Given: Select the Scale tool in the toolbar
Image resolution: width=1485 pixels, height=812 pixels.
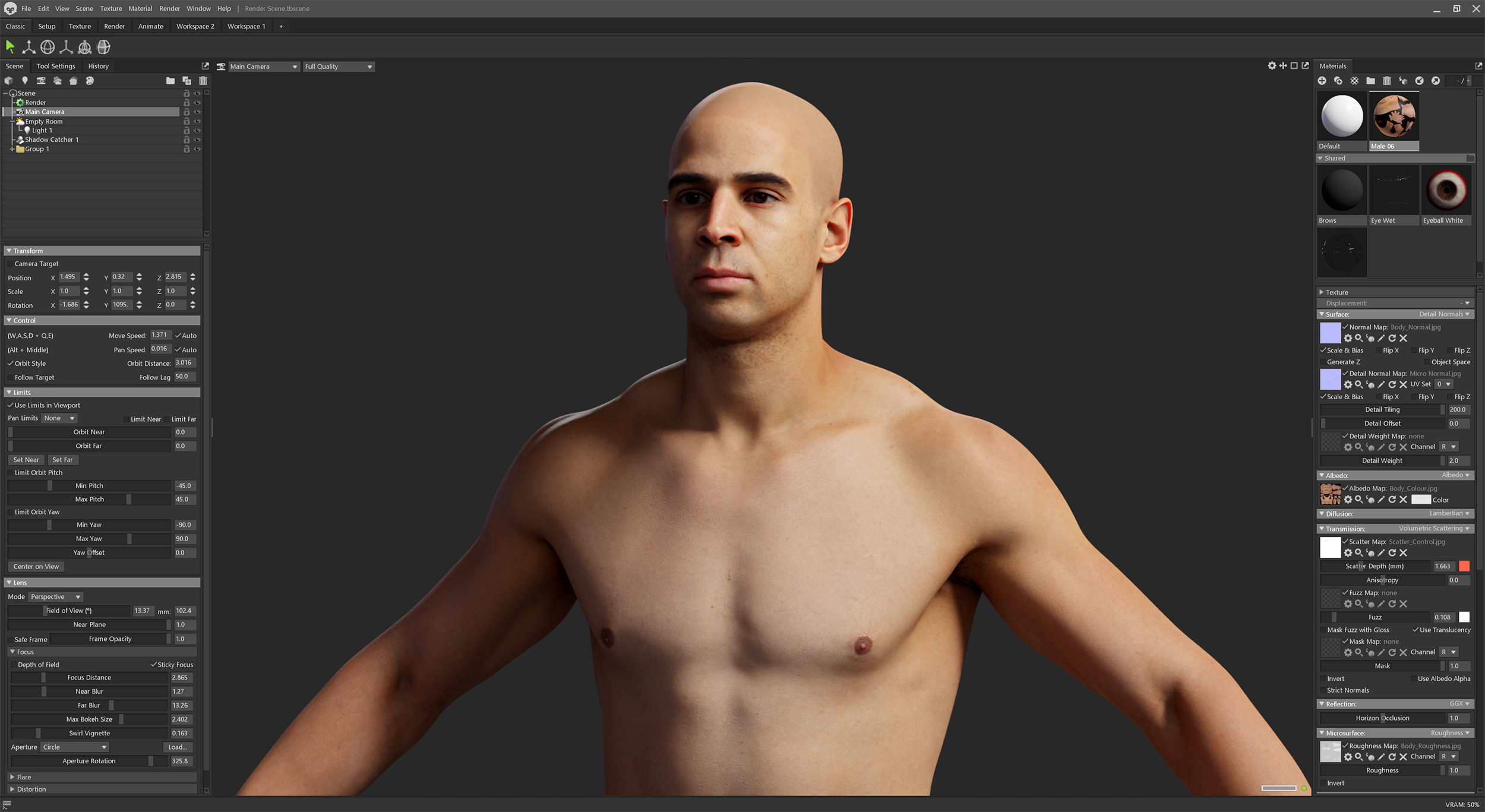Looking at the screenshot, I should (x=66, y=46).
